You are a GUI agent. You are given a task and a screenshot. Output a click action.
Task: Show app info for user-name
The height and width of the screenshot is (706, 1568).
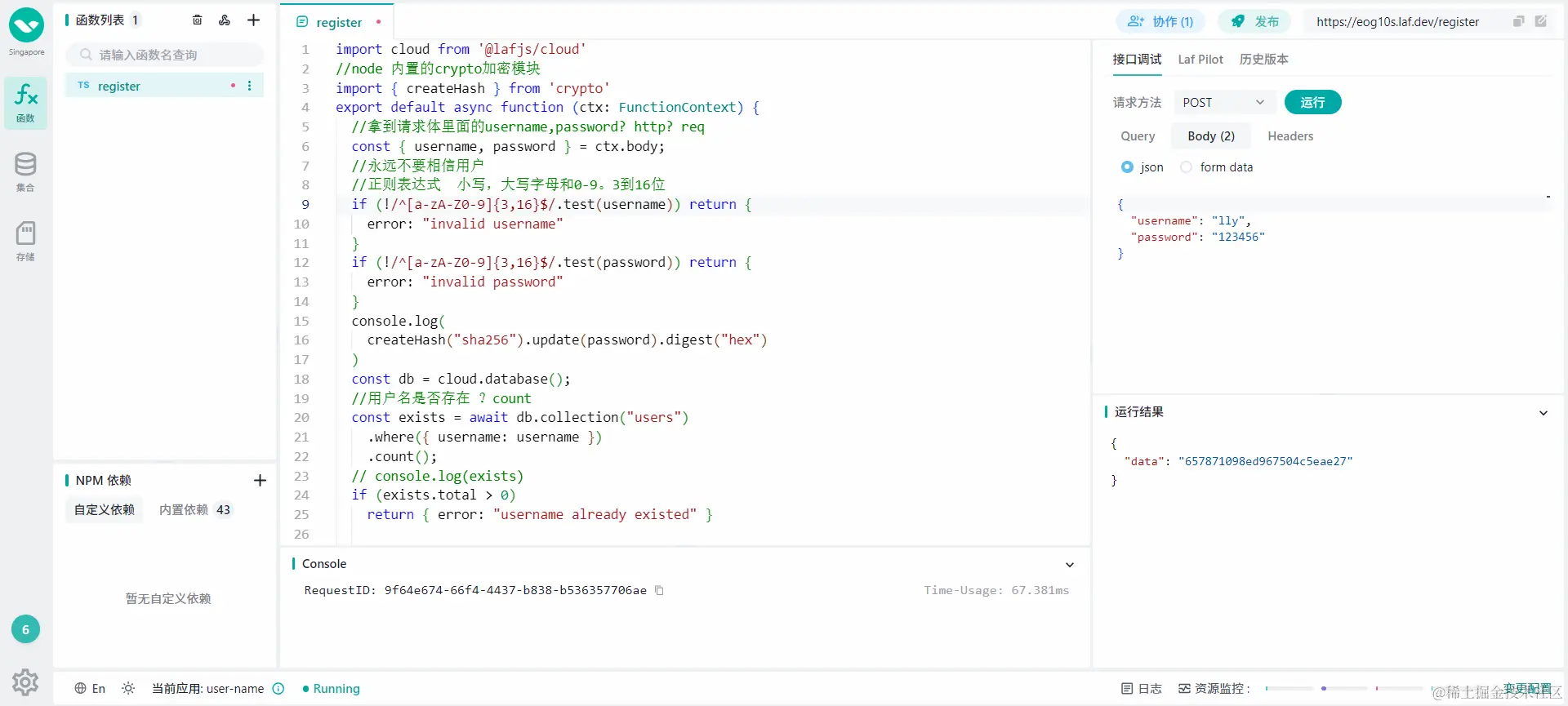click(x=278, y=688)
